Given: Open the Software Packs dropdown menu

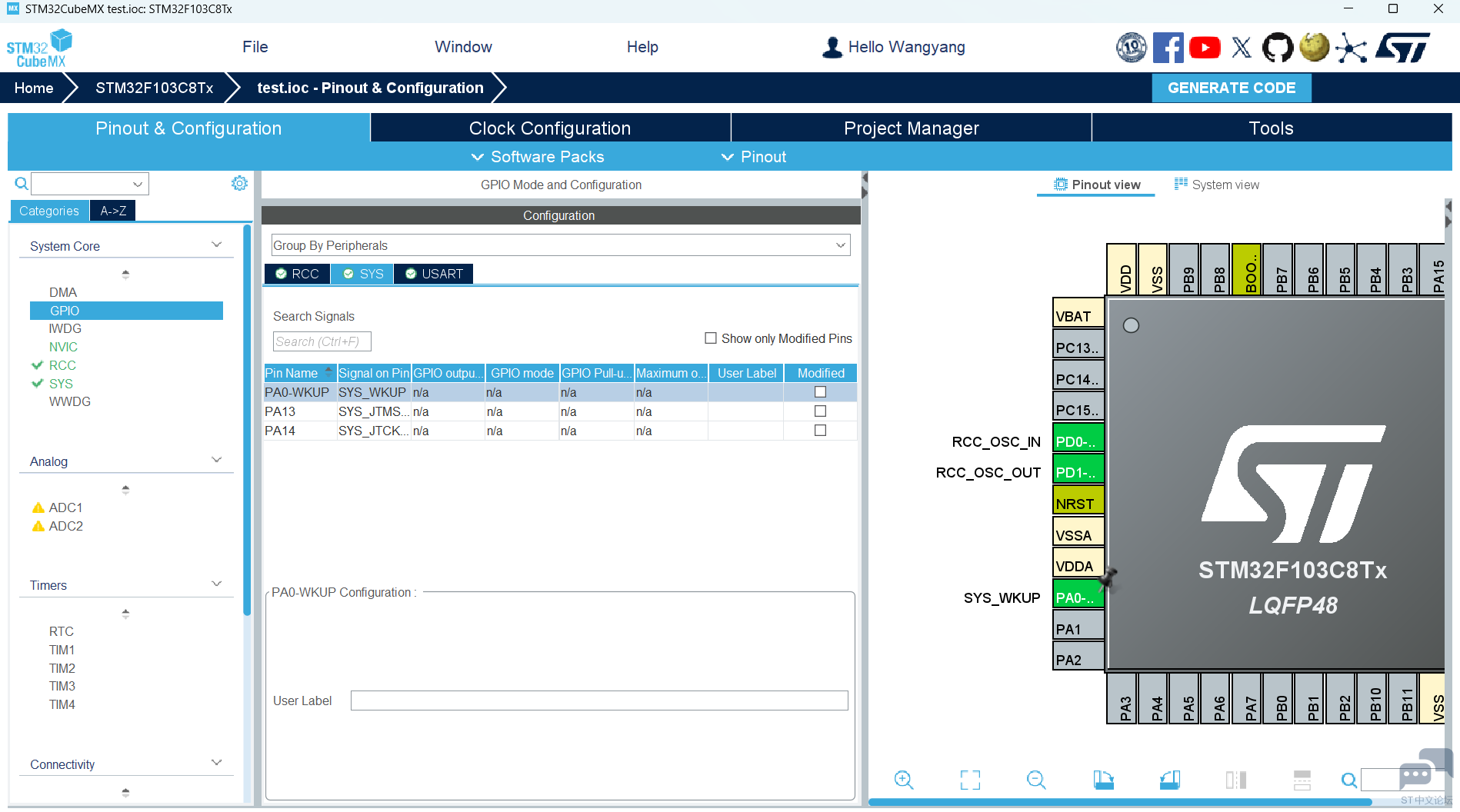Looking at the screenshot, I should (x=538, y=157).
